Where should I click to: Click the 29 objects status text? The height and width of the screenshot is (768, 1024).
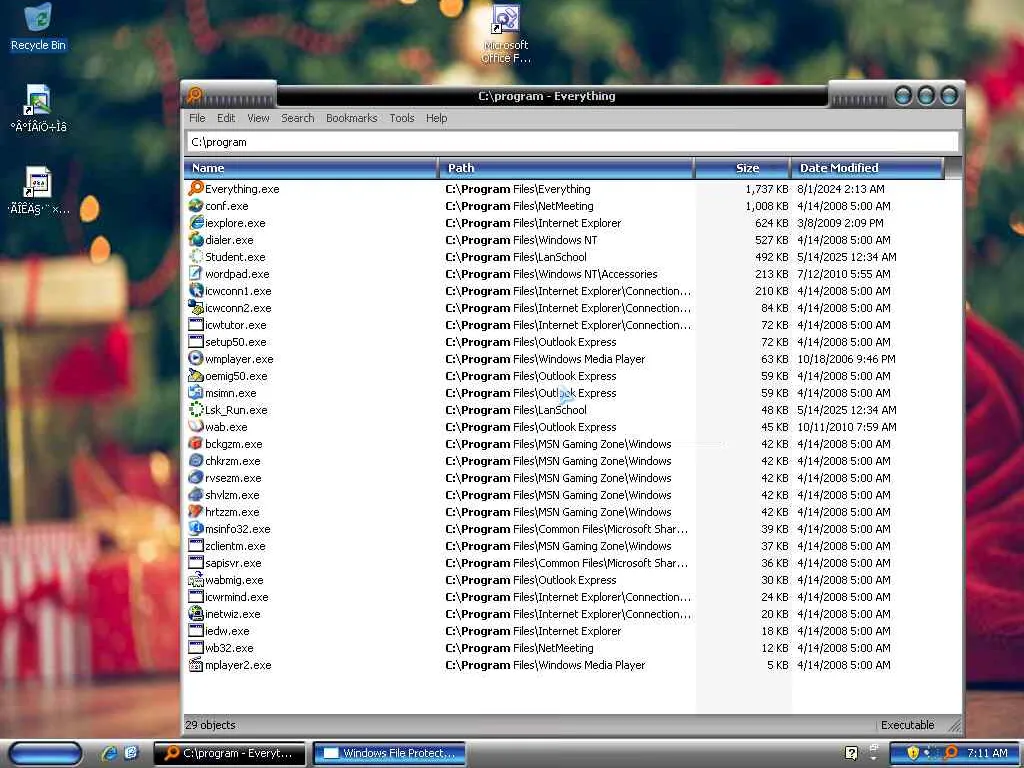point(210,725)
